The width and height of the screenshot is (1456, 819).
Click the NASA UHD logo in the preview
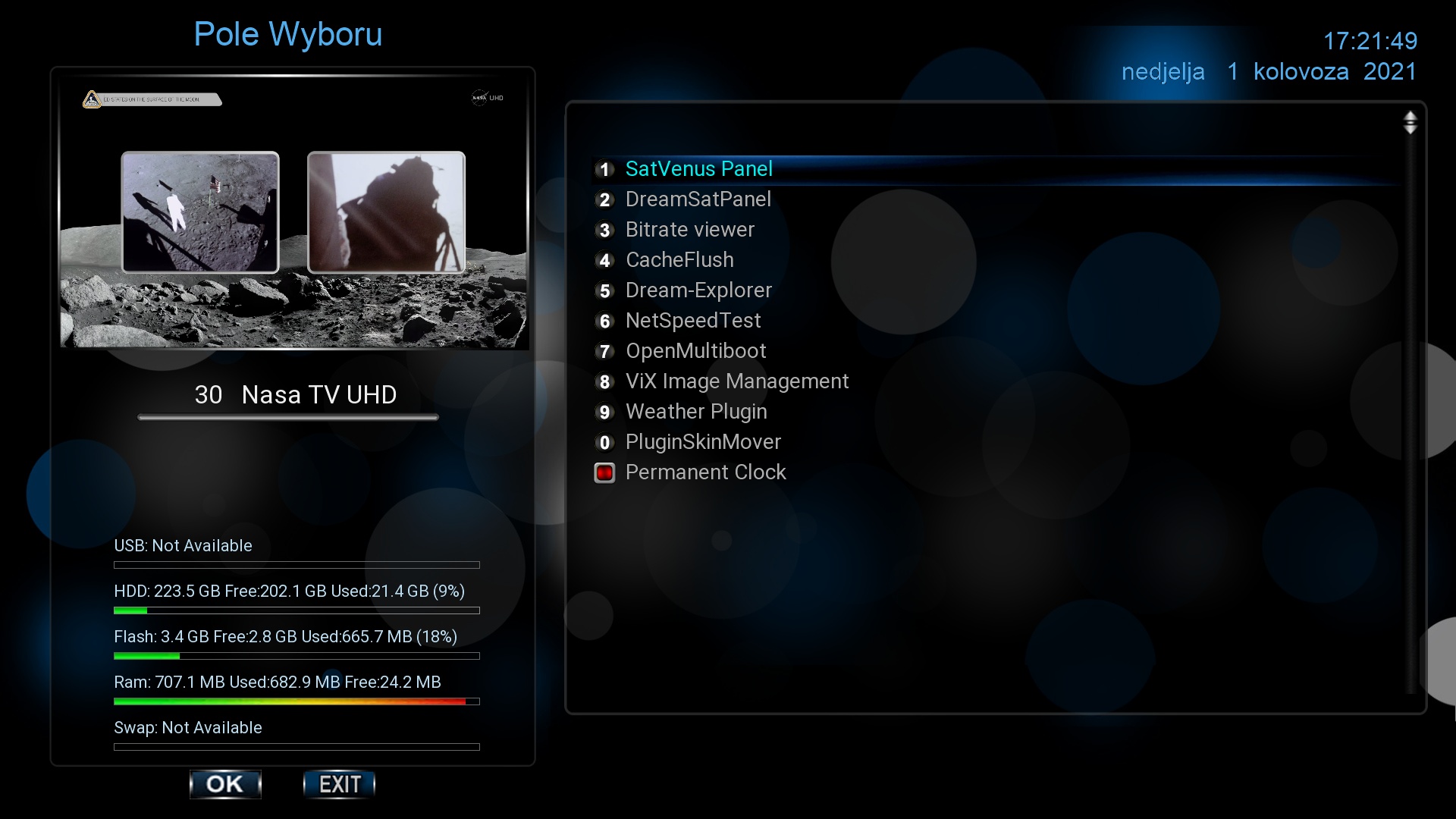[488, 98]
